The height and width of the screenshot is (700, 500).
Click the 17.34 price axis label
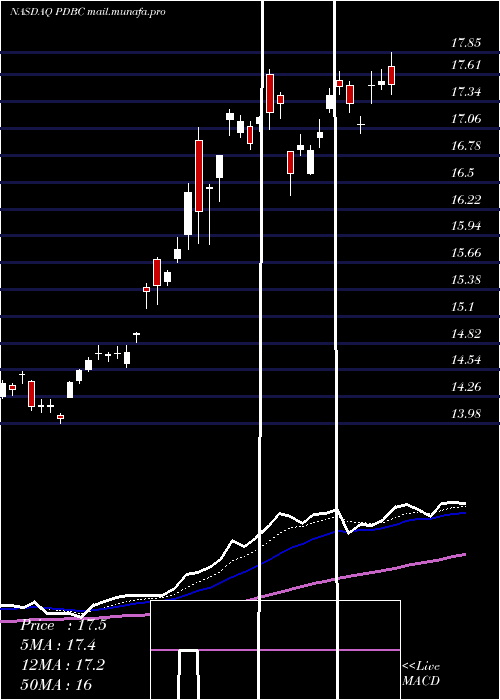466,92
